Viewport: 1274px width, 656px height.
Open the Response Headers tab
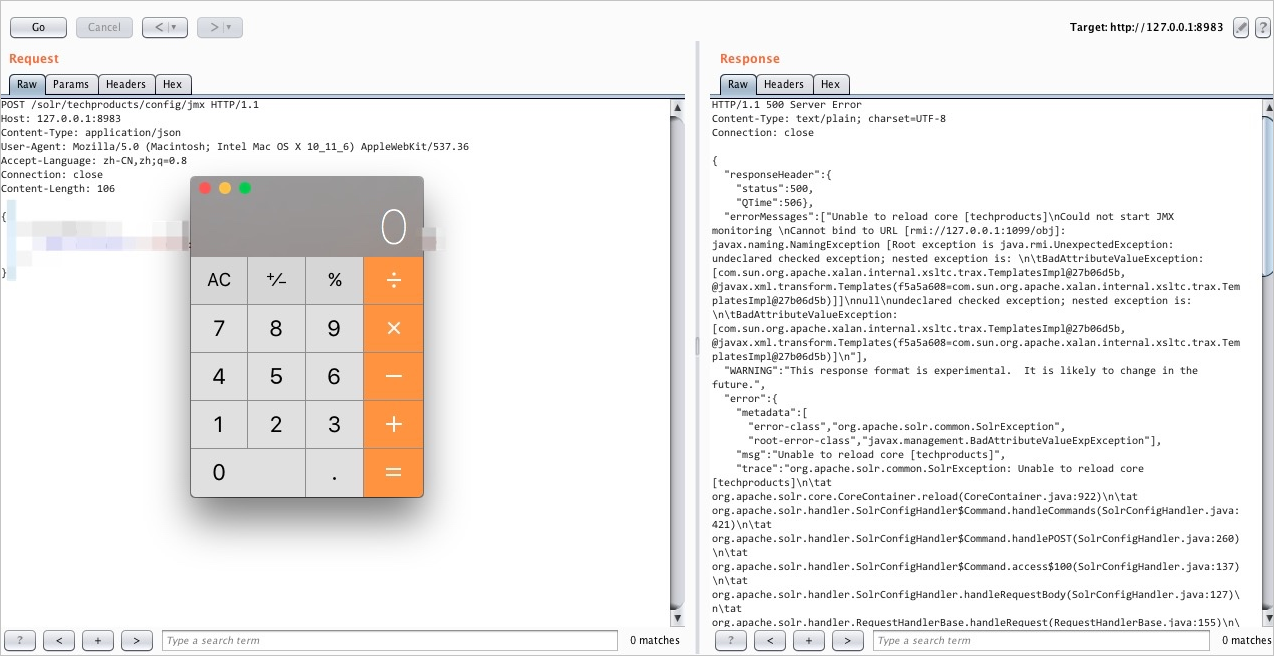(784, 85)
